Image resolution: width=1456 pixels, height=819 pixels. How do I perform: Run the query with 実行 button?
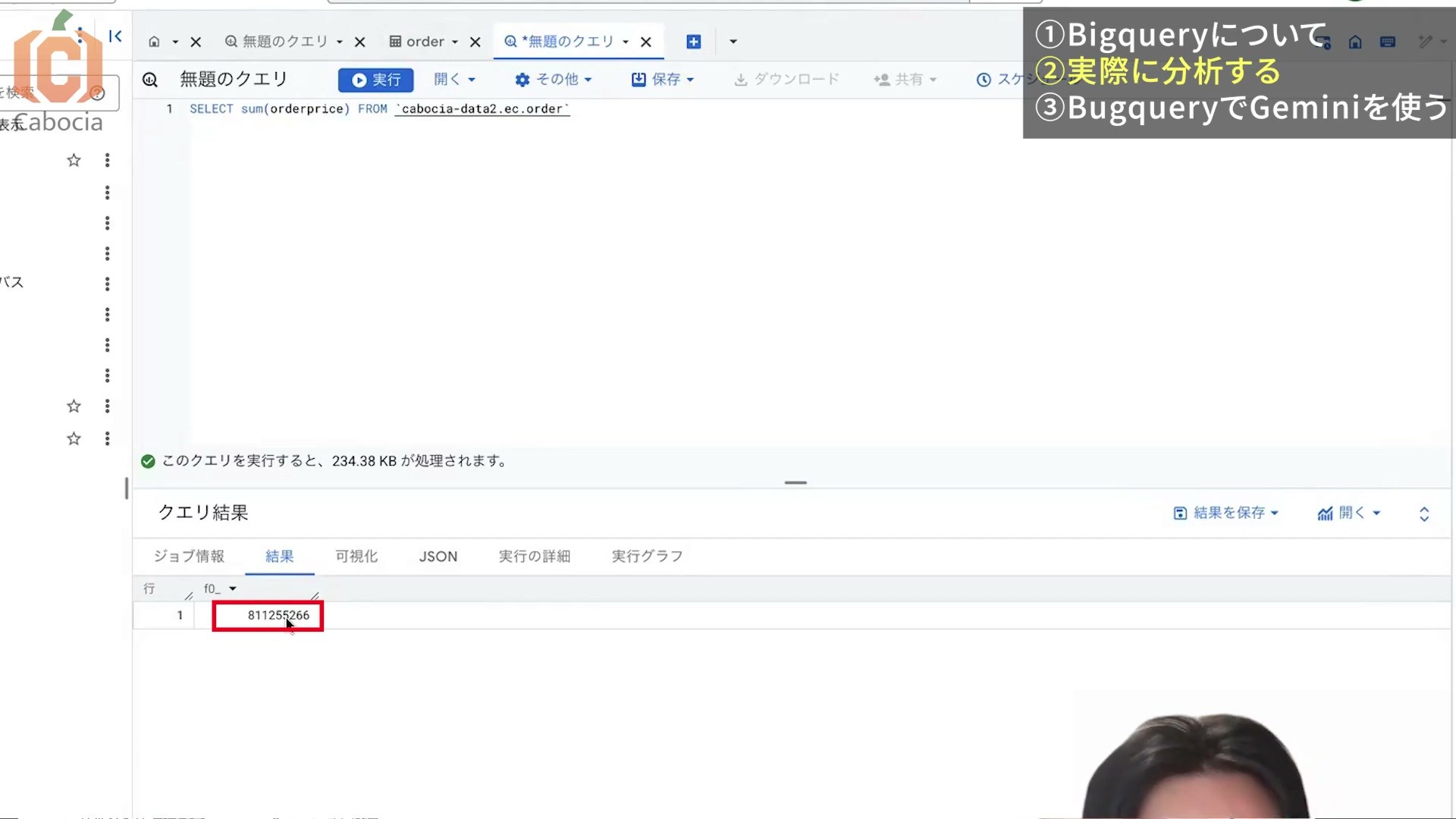tap(376, 80)
